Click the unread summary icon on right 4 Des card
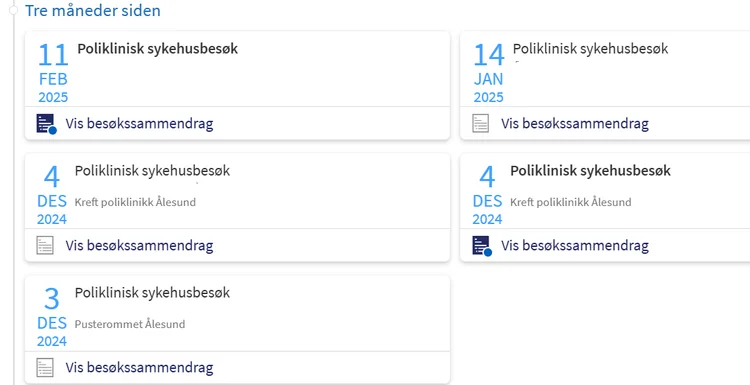Viewport: 750px width, 385px height. 482,246
